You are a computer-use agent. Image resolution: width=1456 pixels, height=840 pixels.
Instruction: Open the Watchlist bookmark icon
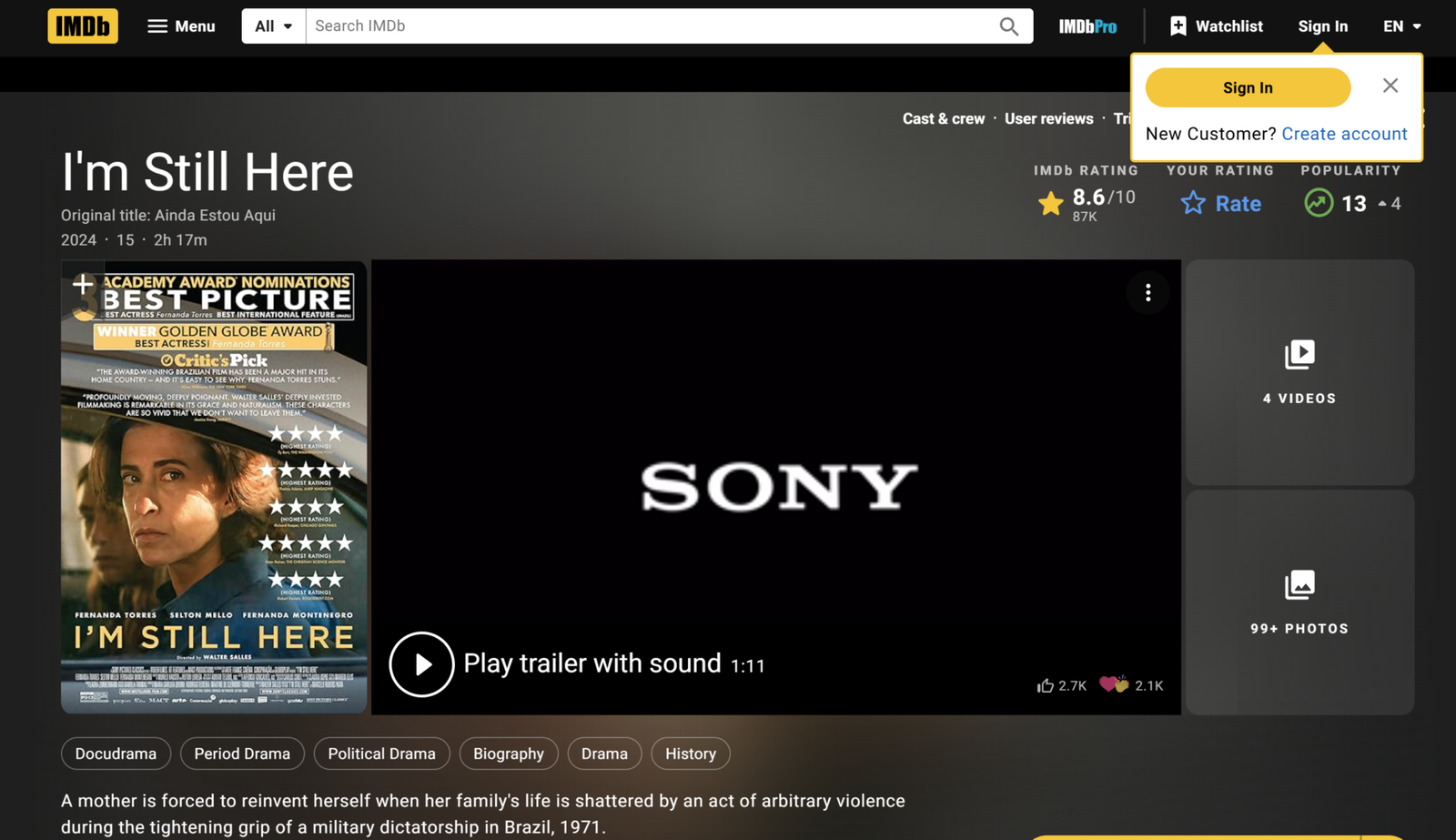tap(1178, 26)
